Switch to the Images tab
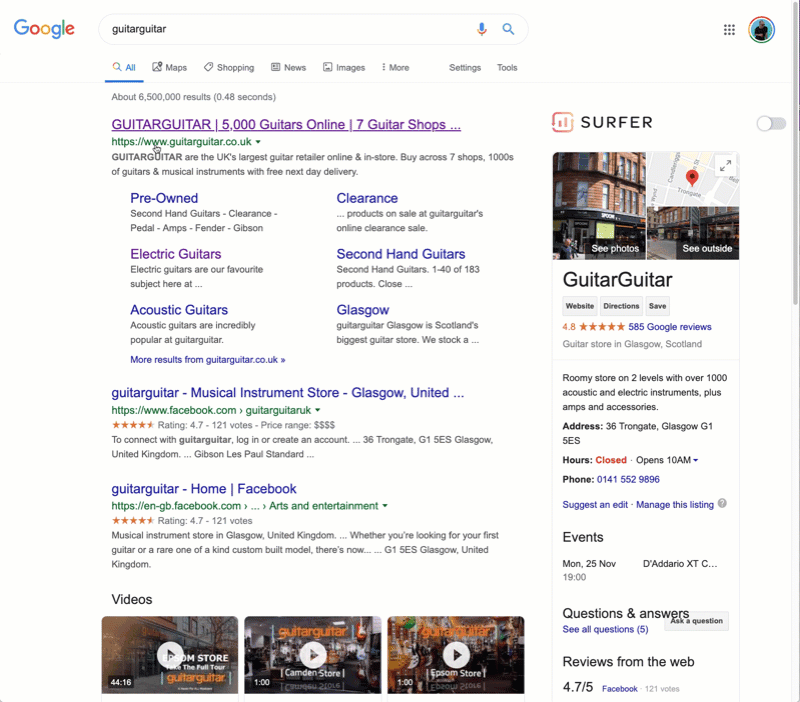The width and height of the screenshot is (800, 702). 344,68
